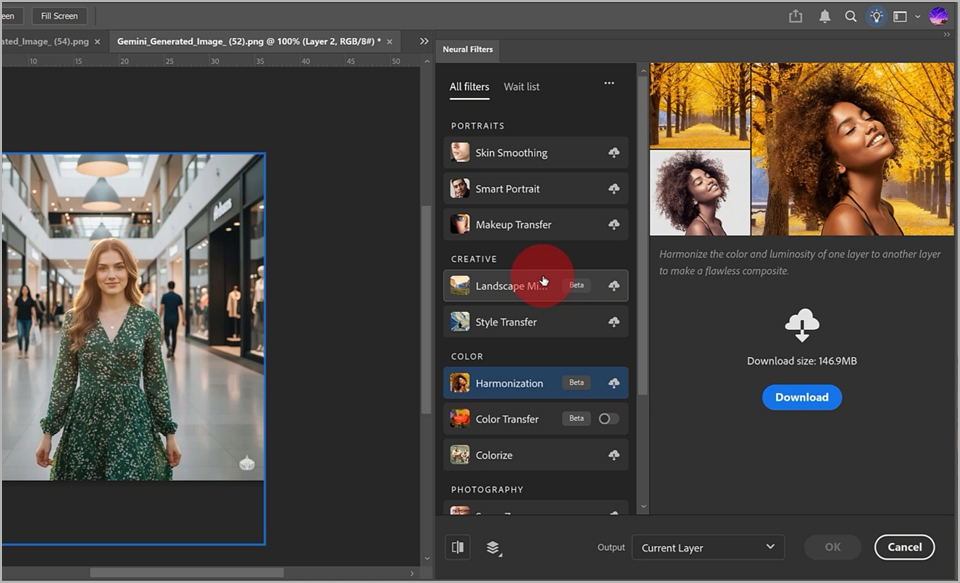Screen dimensions: 960x583
Task: Select the Harmonization filter
Action: 536,383
